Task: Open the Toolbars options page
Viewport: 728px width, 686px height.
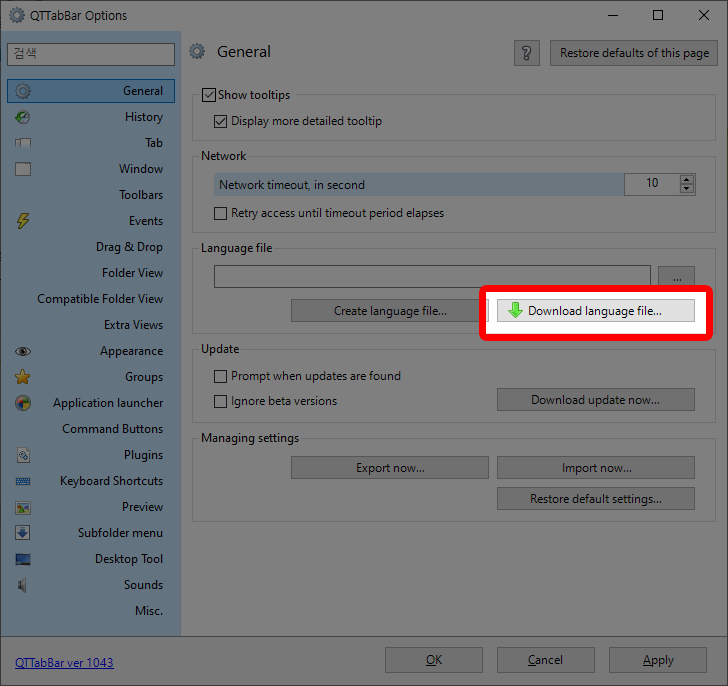Action: [91, 195]
